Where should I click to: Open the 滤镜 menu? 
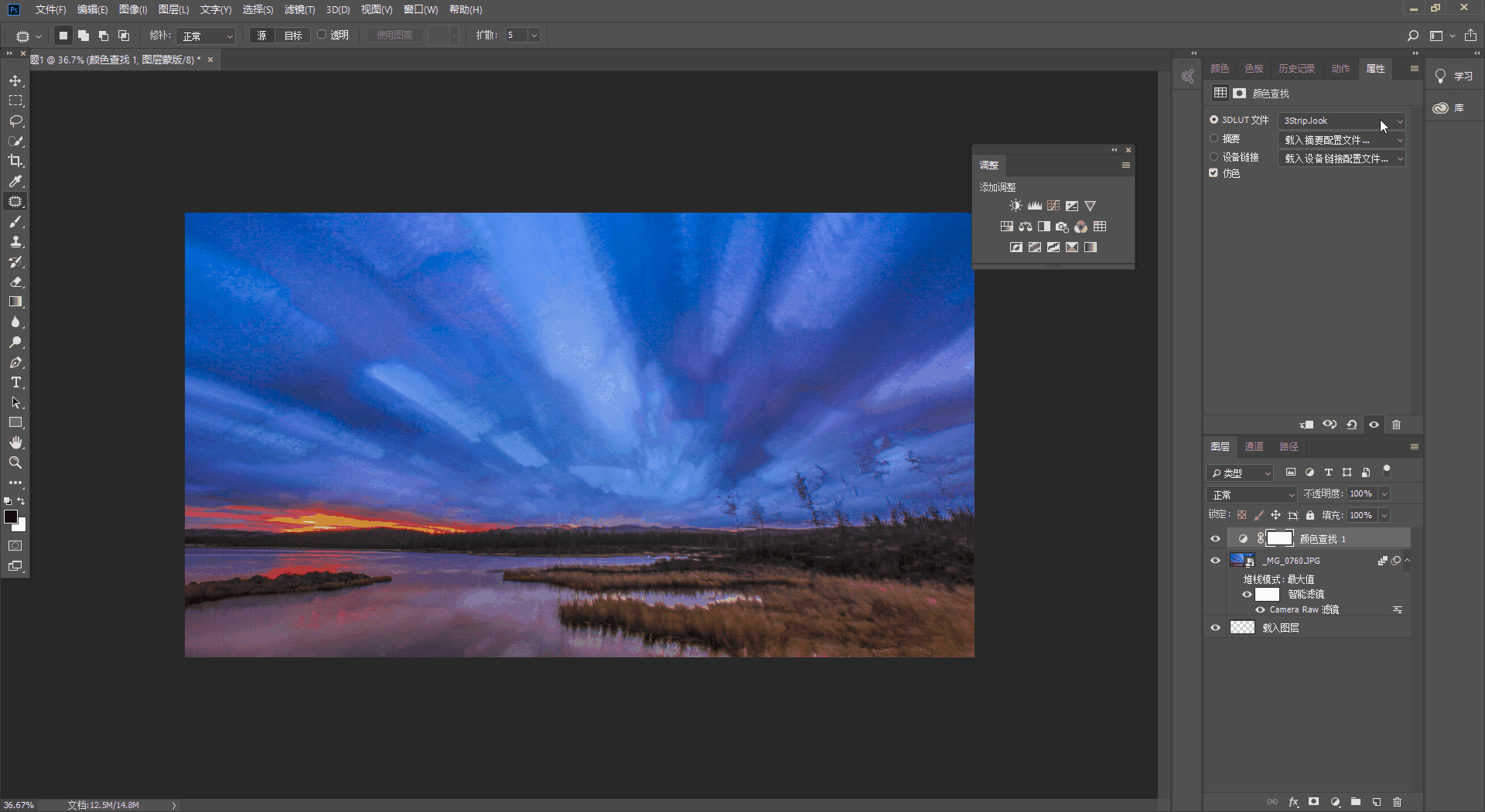[299, 9]
